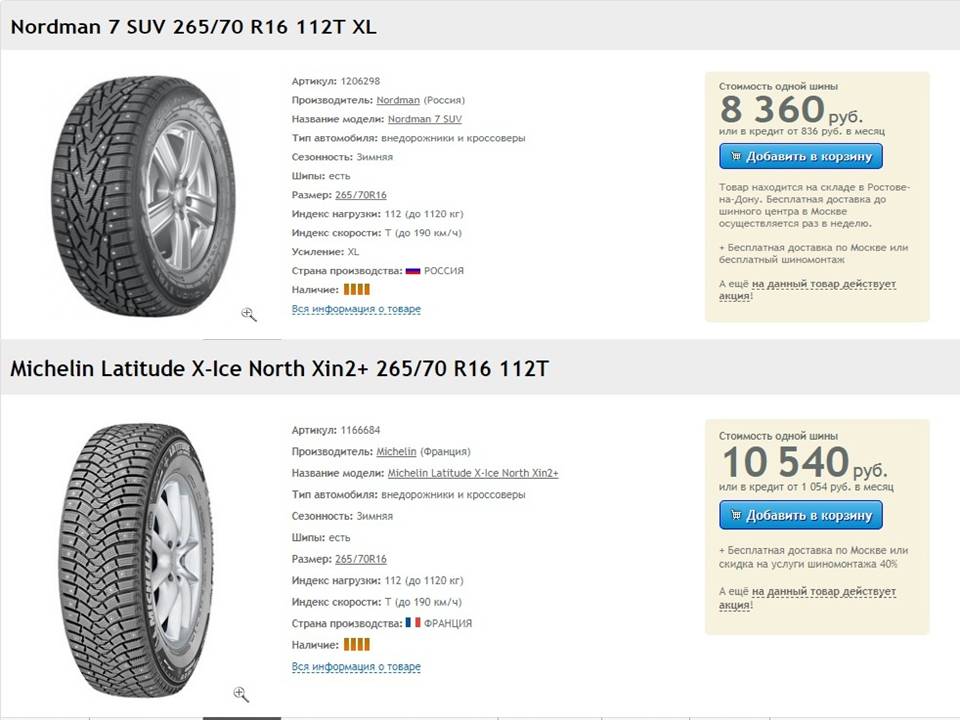View all product information for Nordman tire
Viewport: 960px width, 720px height.
coord(356,309)
